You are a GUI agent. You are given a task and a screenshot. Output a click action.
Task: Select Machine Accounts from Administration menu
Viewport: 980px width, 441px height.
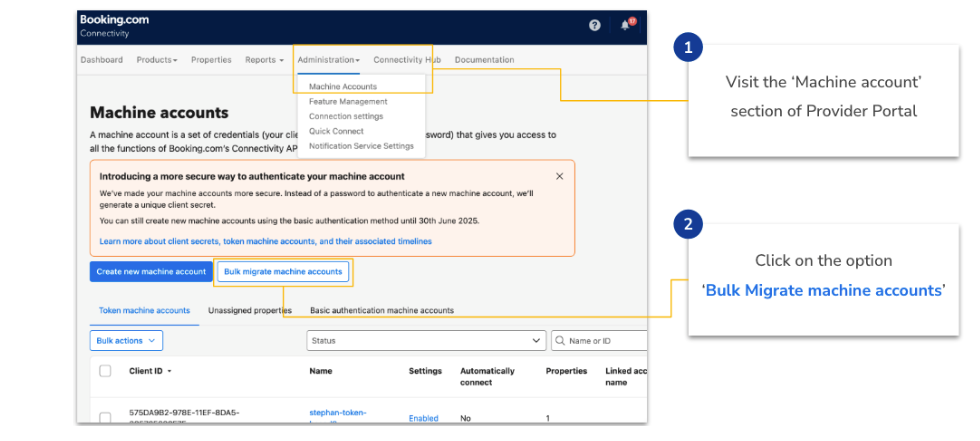tap(342, 87)
